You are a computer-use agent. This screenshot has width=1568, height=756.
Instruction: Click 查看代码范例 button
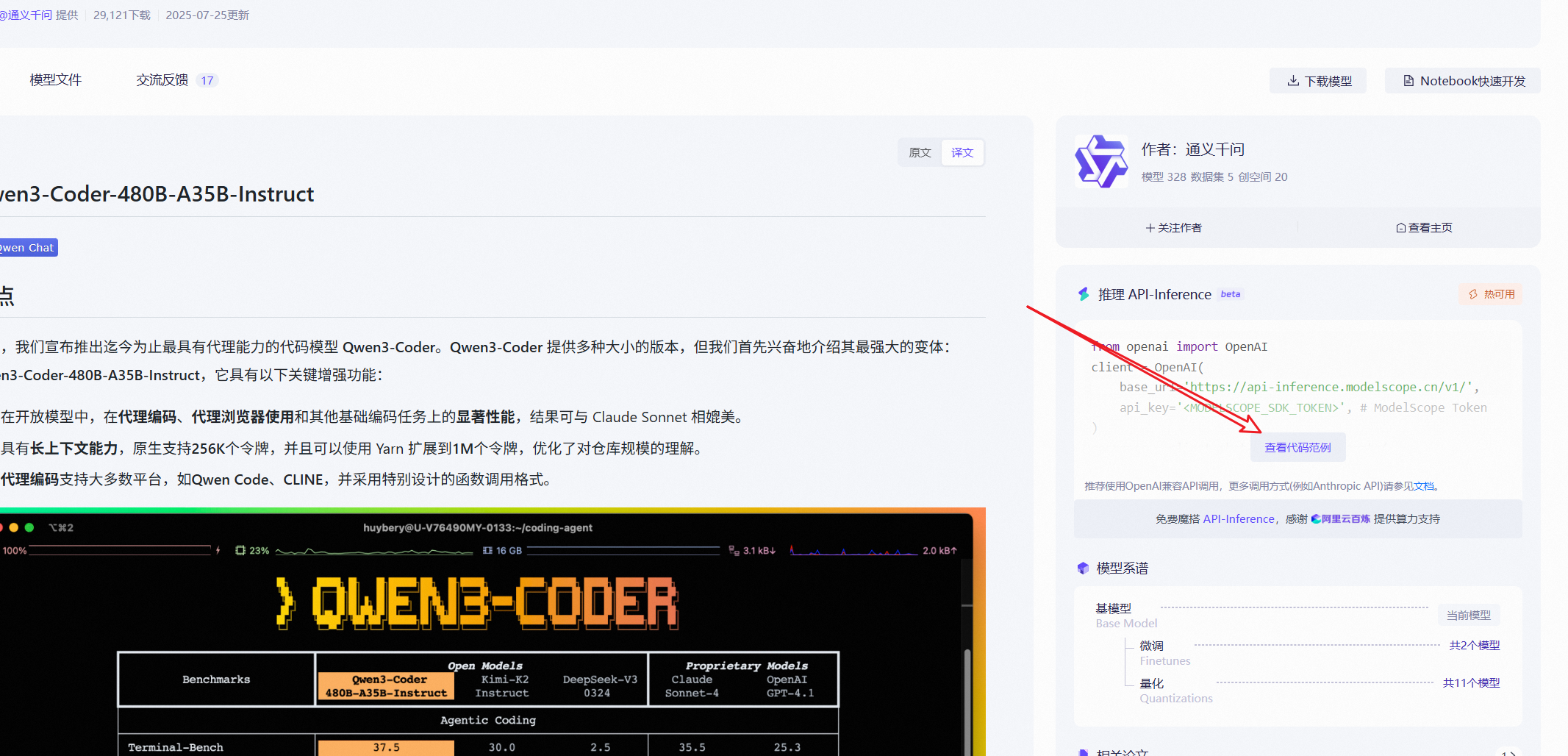pos(1298,447)
